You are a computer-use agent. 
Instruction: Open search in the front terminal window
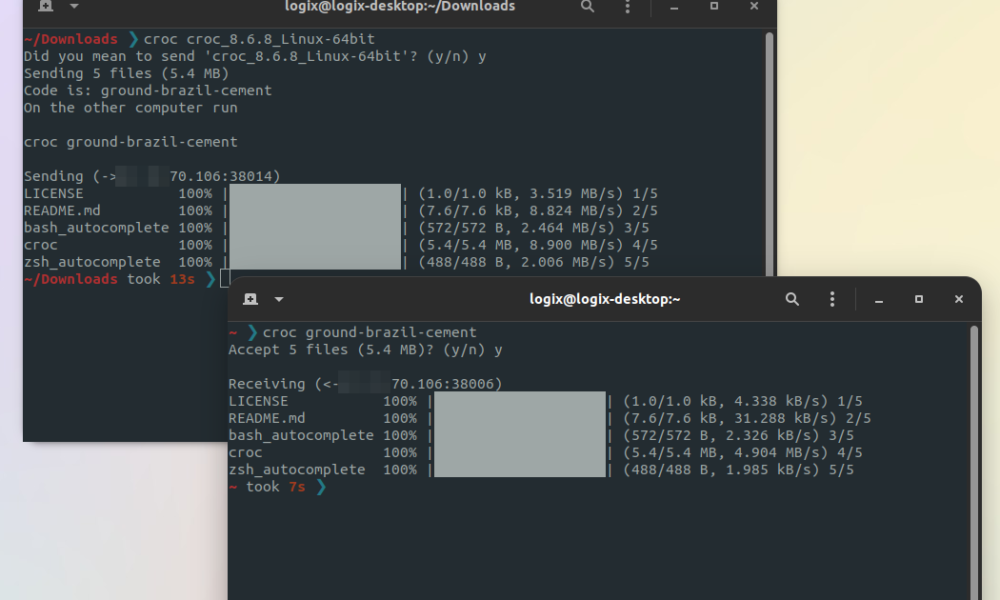792,299
